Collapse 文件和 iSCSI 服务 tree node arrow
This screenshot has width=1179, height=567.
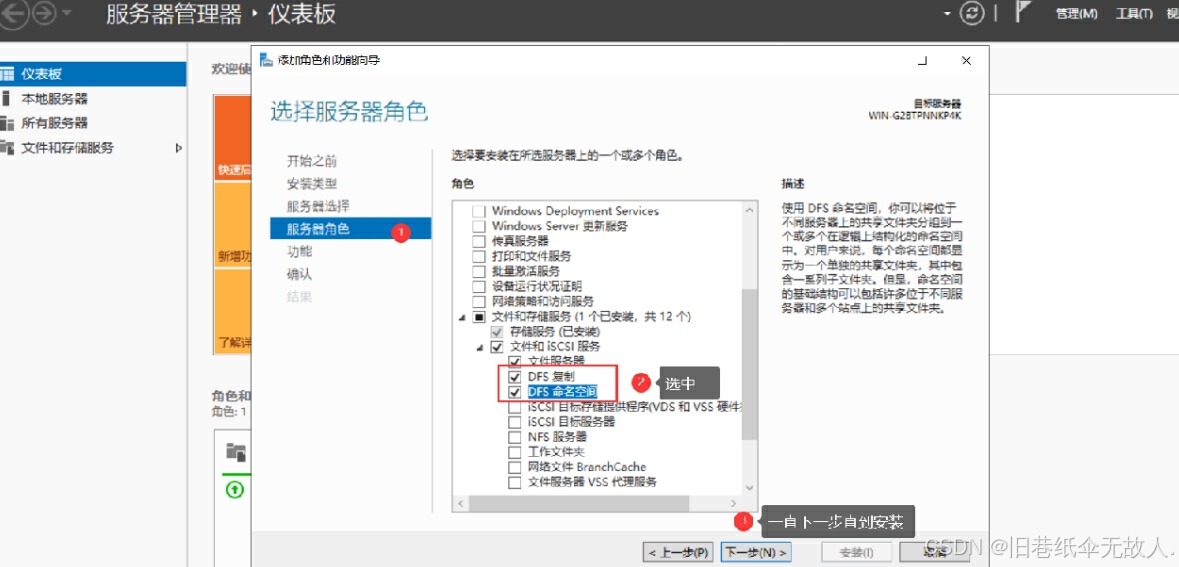point(480,347)
